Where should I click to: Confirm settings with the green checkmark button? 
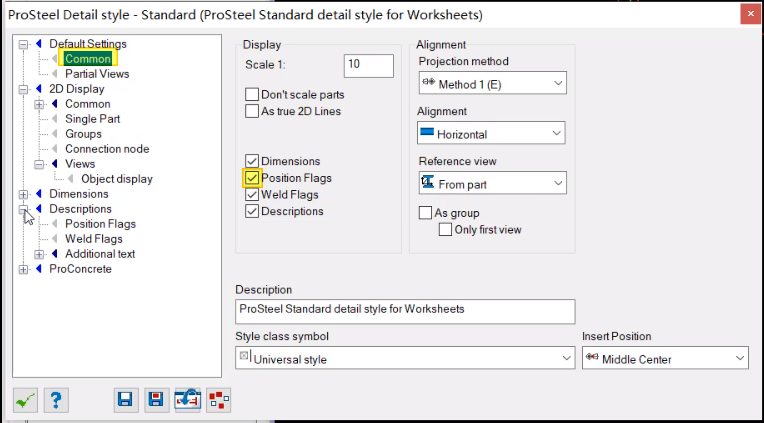(25, 400)
